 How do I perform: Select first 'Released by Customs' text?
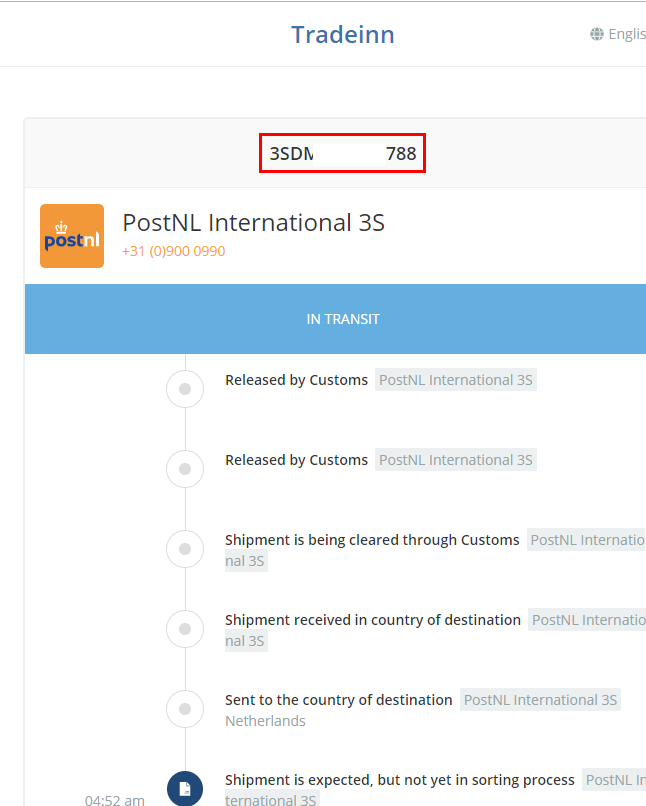tap(297, 380)
